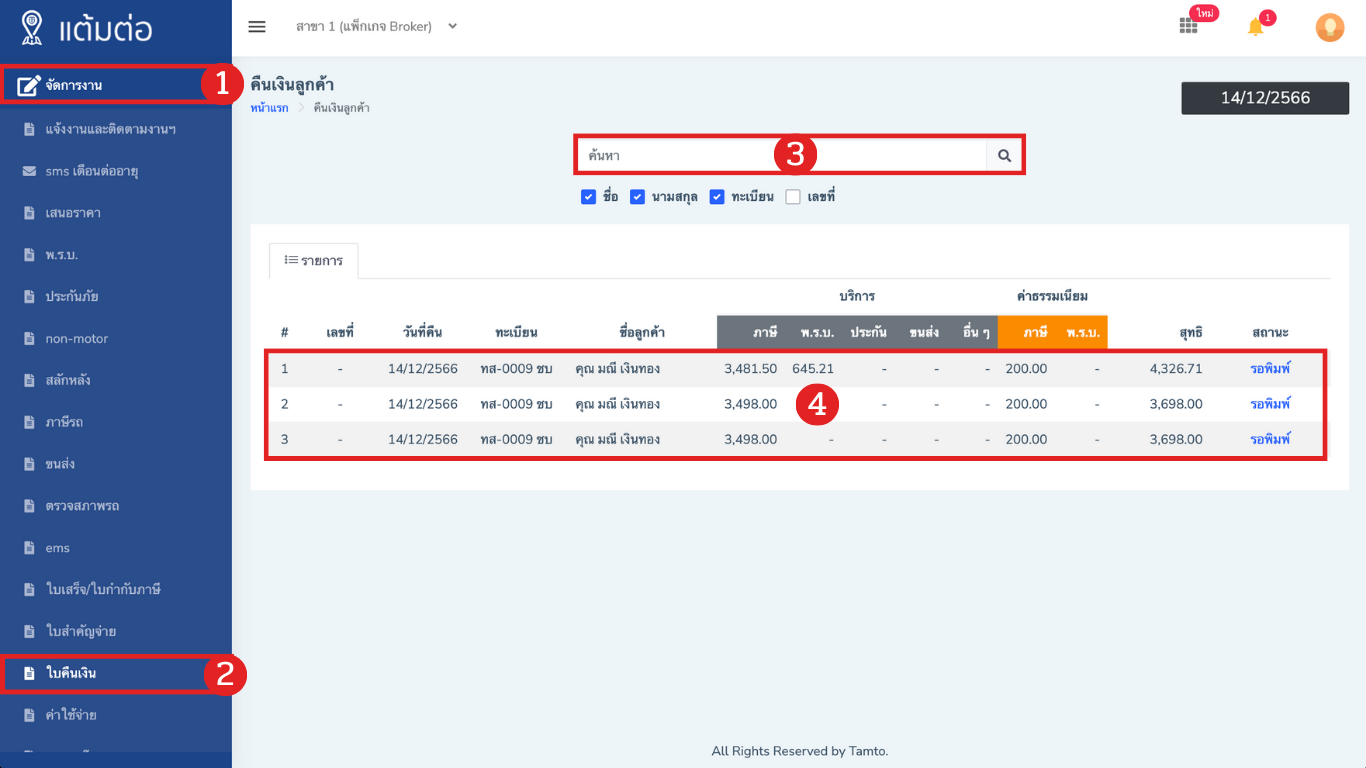The image size is (1366, 768).
Task: Click the 14/12/2566 date button
Action: [x=1265, y=98]
